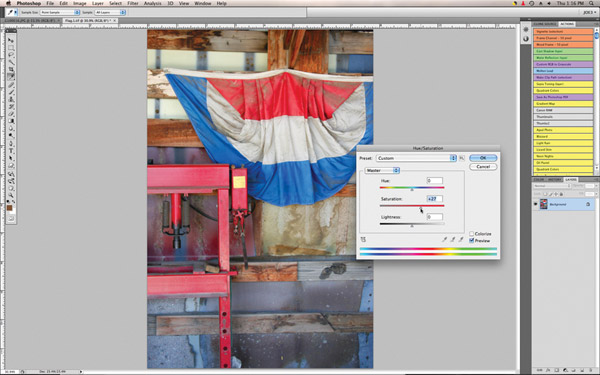600x375 pixels.
Task: Open Spotlight search in the menu bar
Action: coord(592,3)
